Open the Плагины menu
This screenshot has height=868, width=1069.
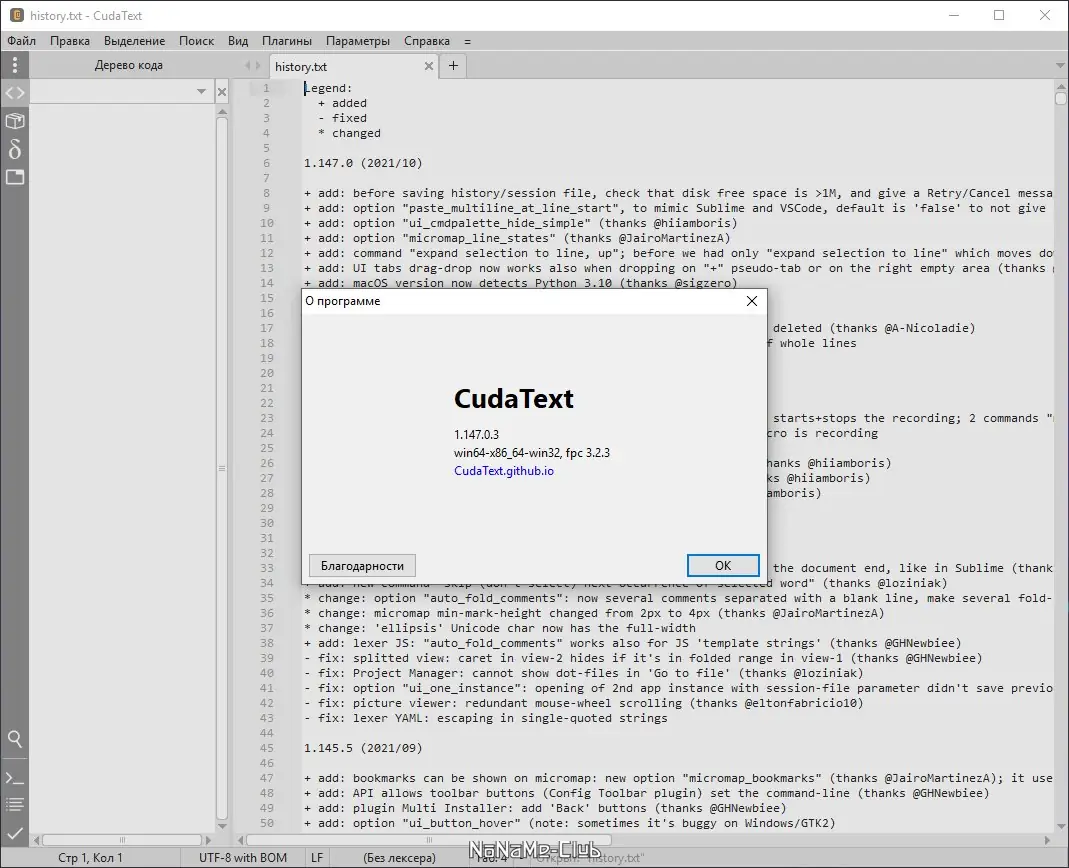point(287,41)
